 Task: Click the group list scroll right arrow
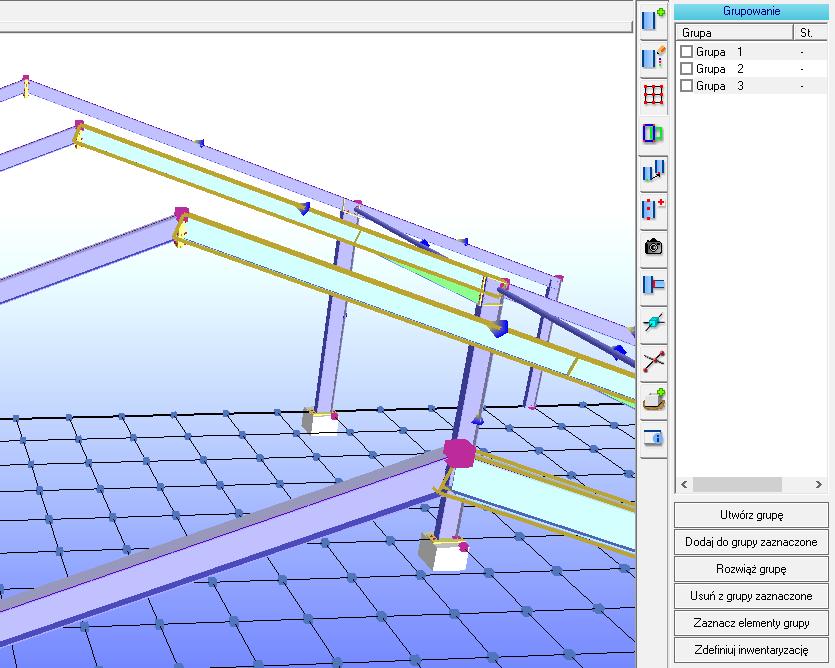pos(818,484)
